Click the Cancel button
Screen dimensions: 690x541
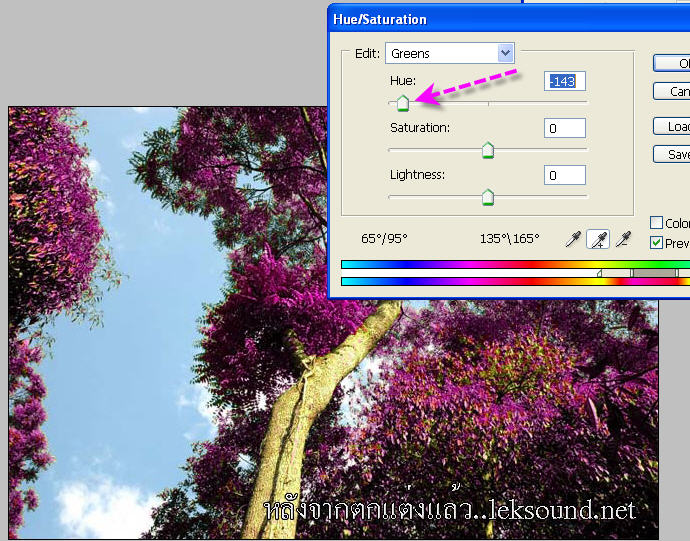pos(672,91)
